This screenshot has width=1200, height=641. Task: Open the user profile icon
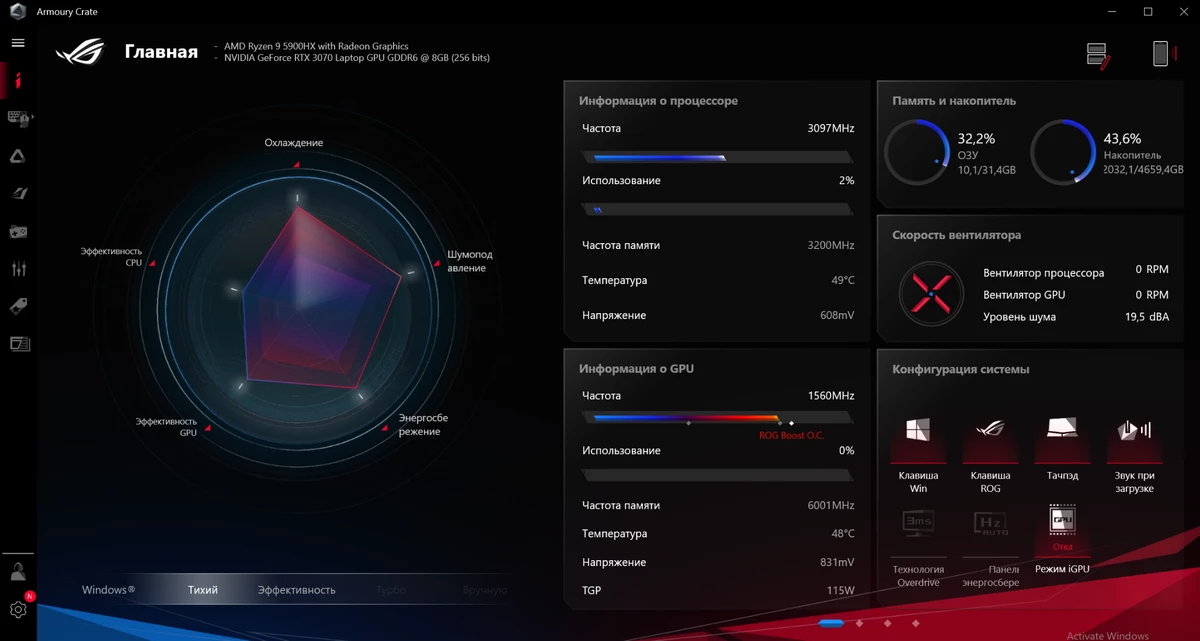18,572
